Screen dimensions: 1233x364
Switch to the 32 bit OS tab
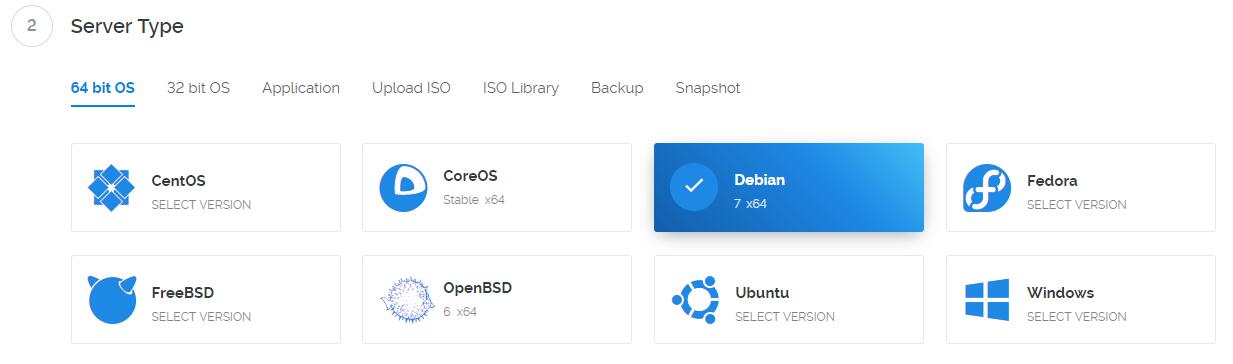pyautogui.click(x=198, y=88)
